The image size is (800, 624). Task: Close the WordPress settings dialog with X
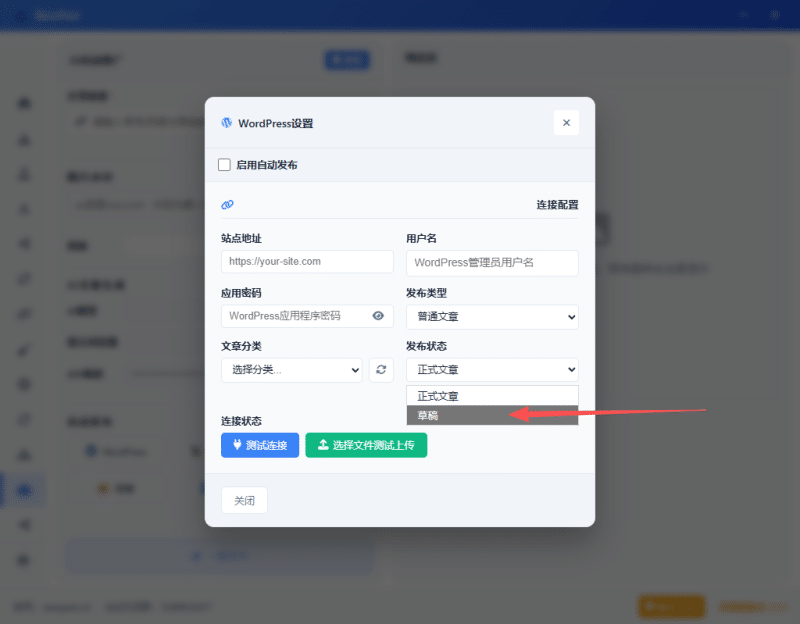pyautogui.click(x=566, y=123)
